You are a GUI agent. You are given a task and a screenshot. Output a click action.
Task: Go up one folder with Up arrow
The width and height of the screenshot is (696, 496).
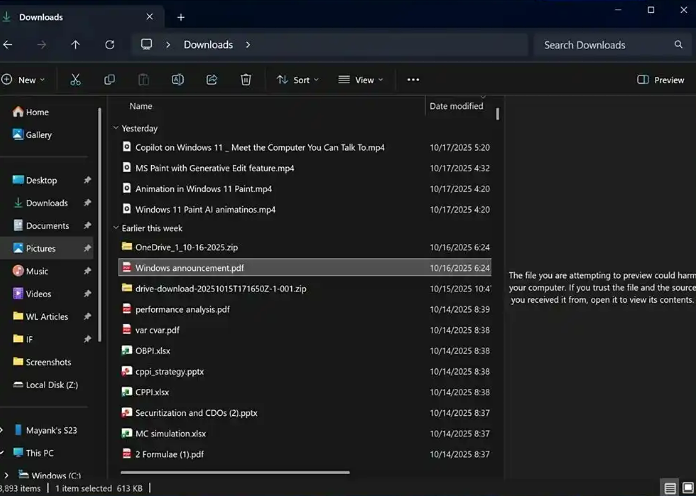point(75,45)
